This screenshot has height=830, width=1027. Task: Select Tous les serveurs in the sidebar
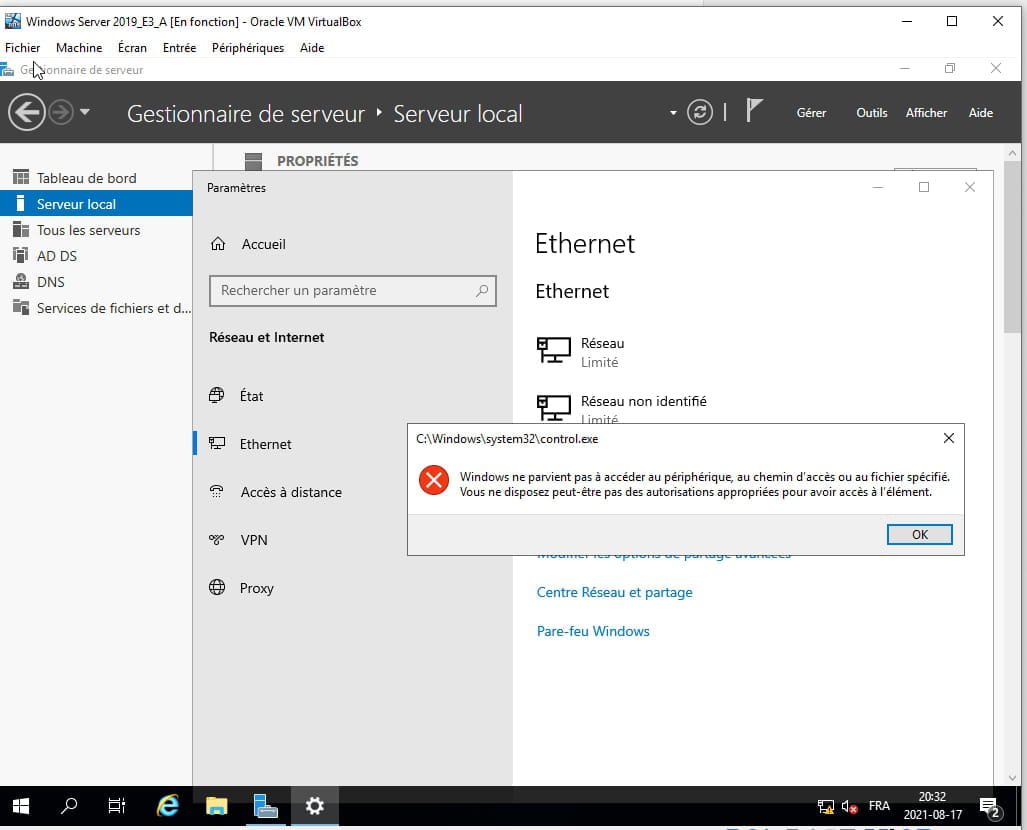pos(96,230)
